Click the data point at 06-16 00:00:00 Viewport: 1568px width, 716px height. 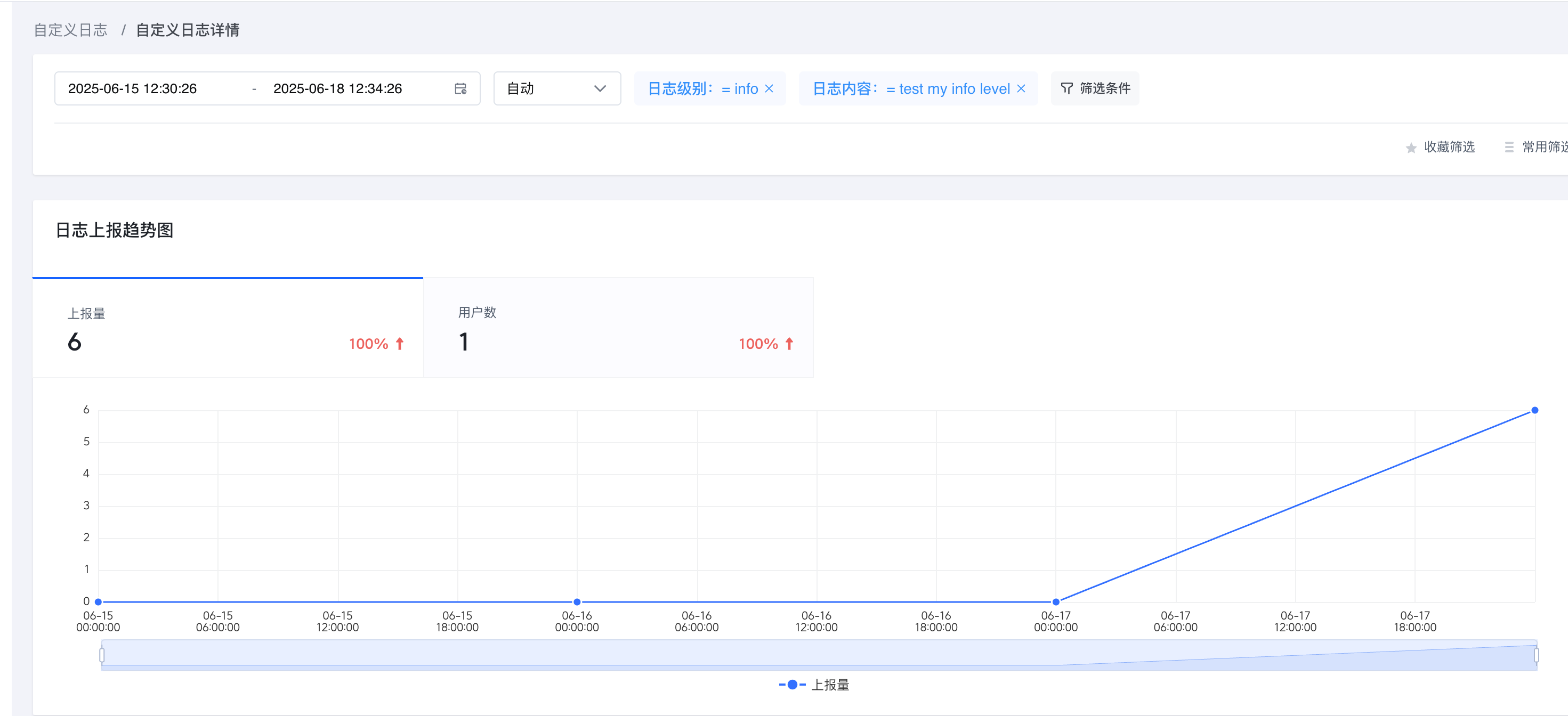pyautogui.click(x=577, y=601)
